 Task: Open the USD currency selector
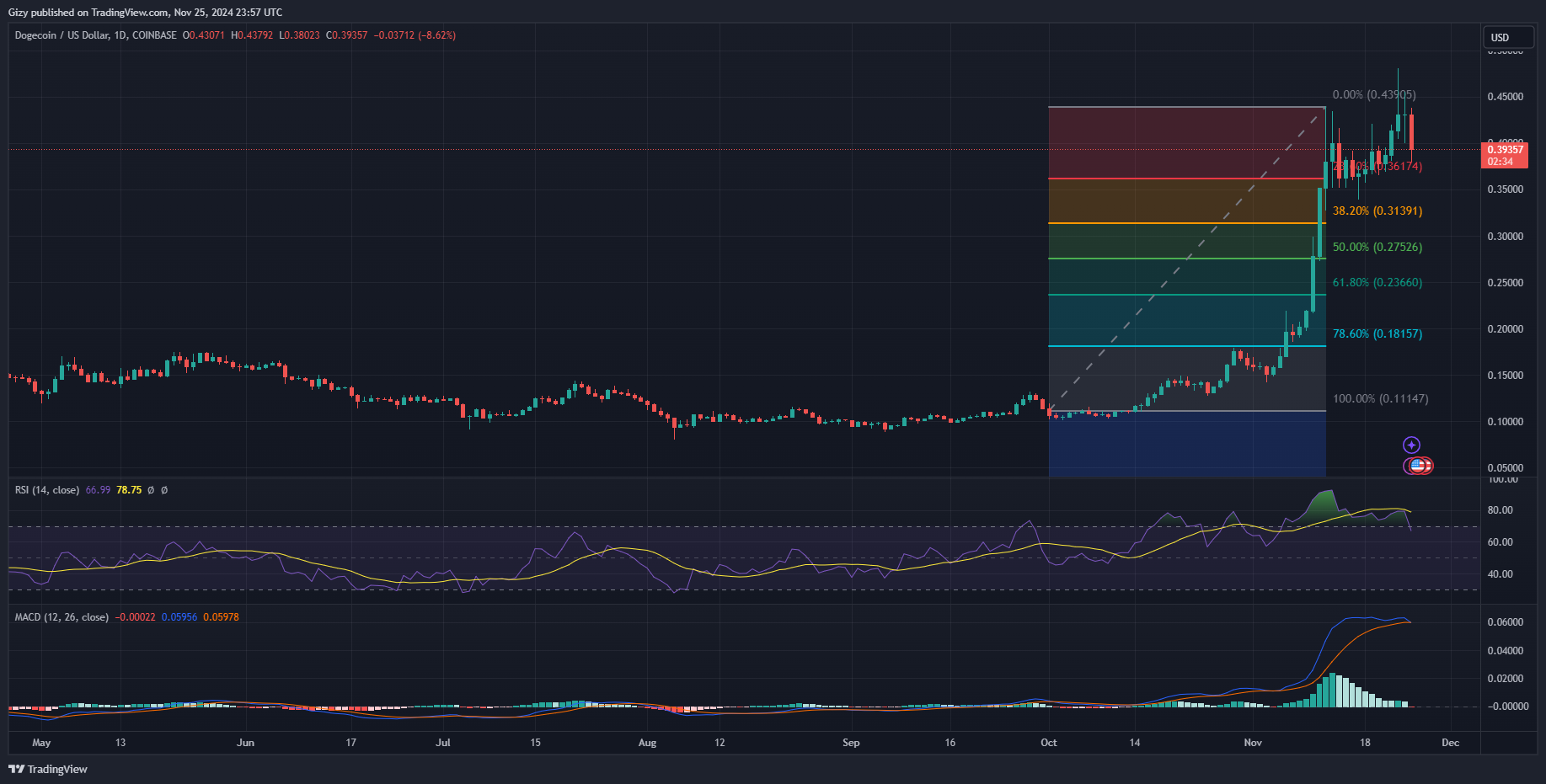click(1508, 37)
